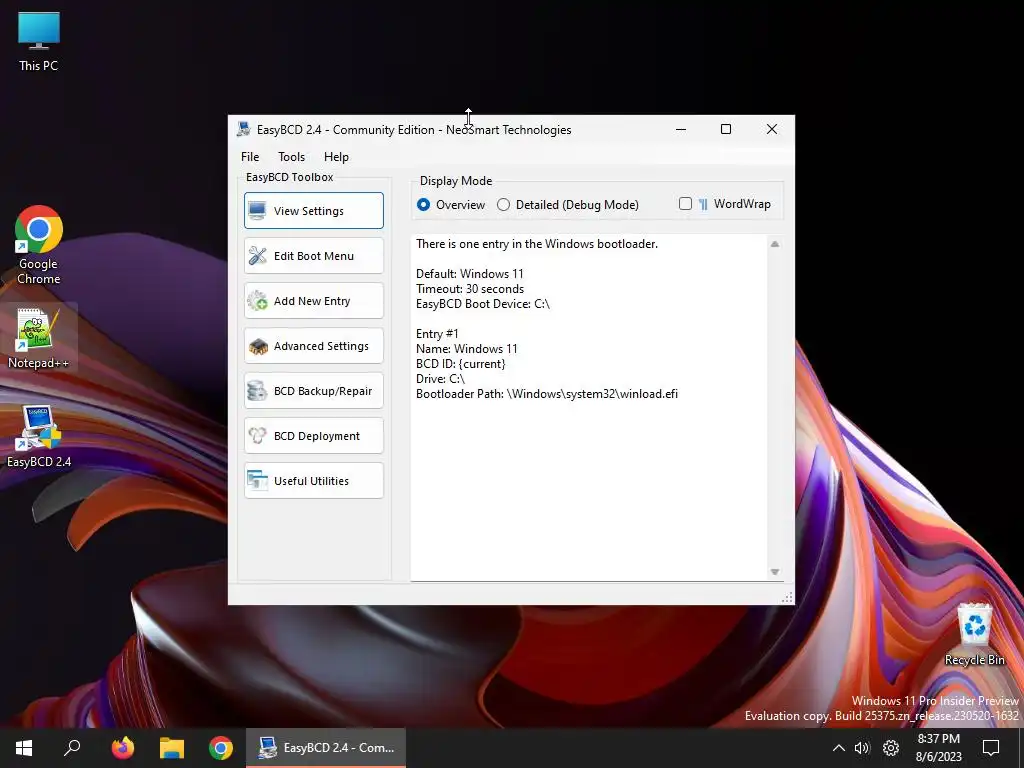The width and height of the screenshot is (1024, 768).
Task: Open Useful Utilities section
Action: click(313, 481)
